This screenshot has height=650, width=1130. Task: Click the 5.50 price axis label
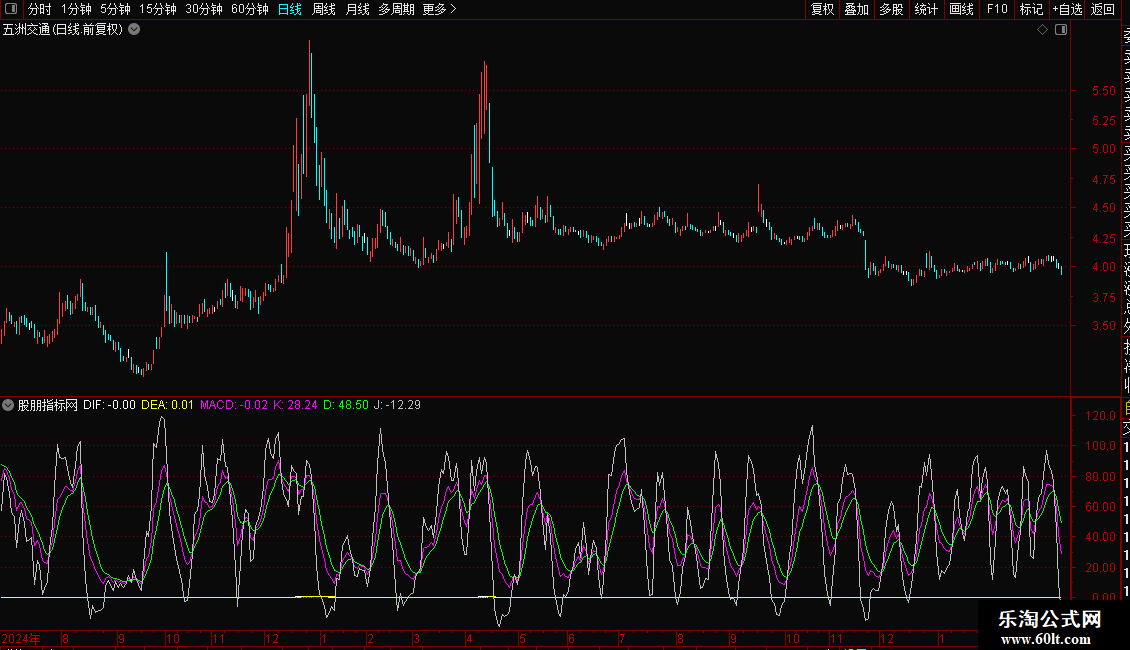point(1103,91)
